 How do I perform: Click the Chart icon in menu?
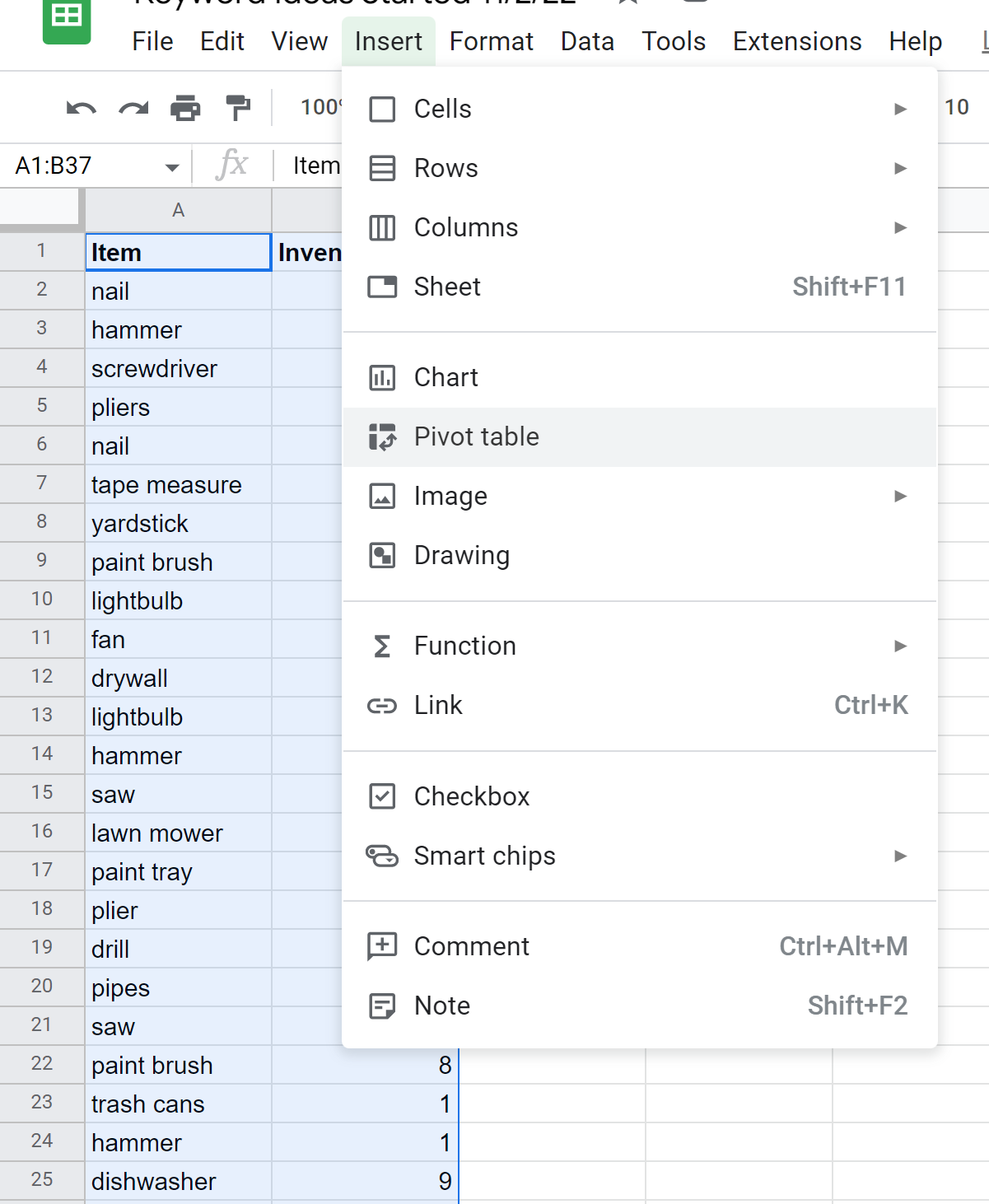coord(382,378)
